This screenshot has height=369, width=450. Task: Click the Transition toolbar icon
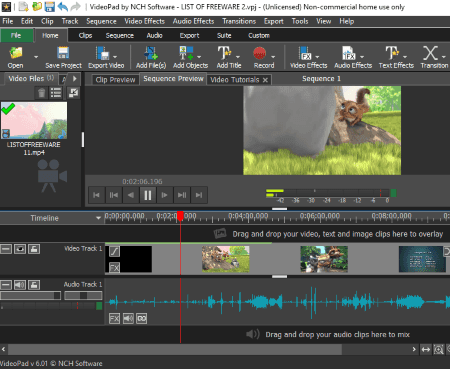pos(430,53)
